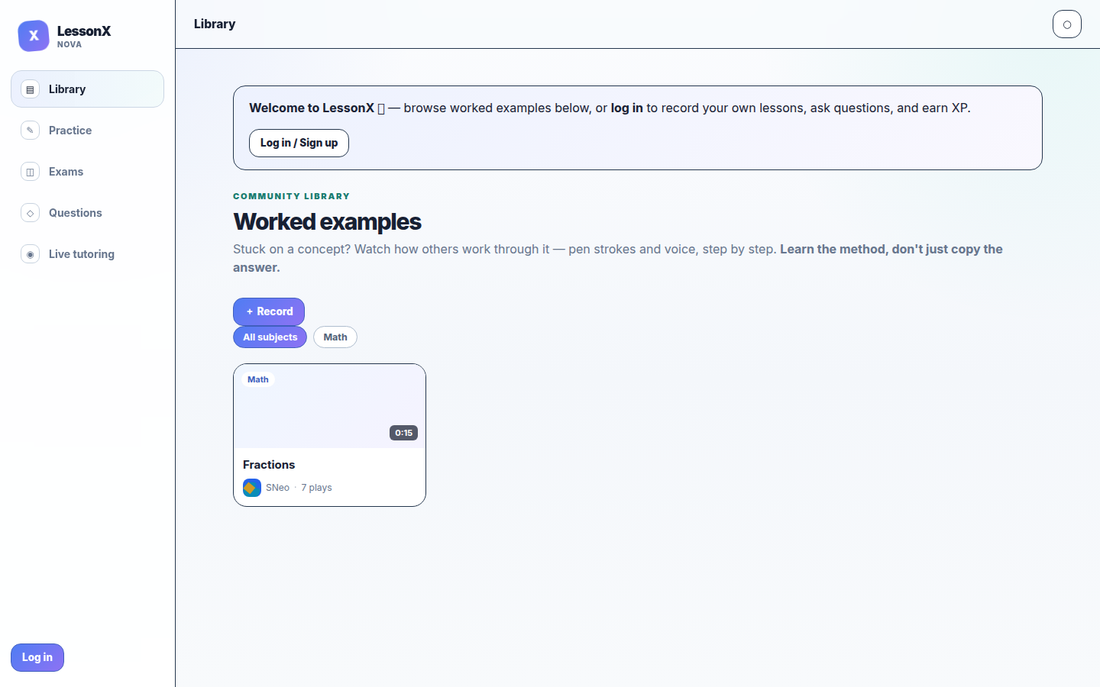
Task: Click the 'Worked examples' heading
Action: [x=327, y=222]
